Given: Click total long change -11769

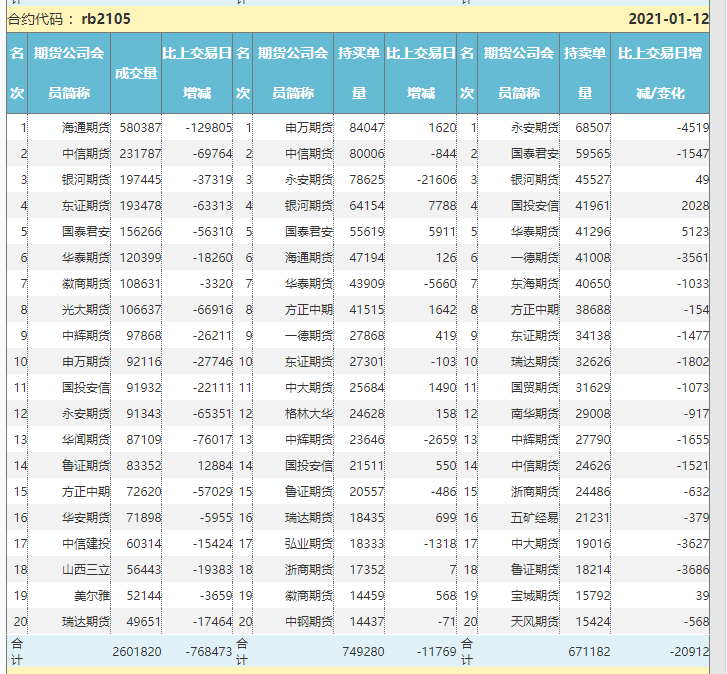Looking at the screenshot, I should tap(436, 651).
